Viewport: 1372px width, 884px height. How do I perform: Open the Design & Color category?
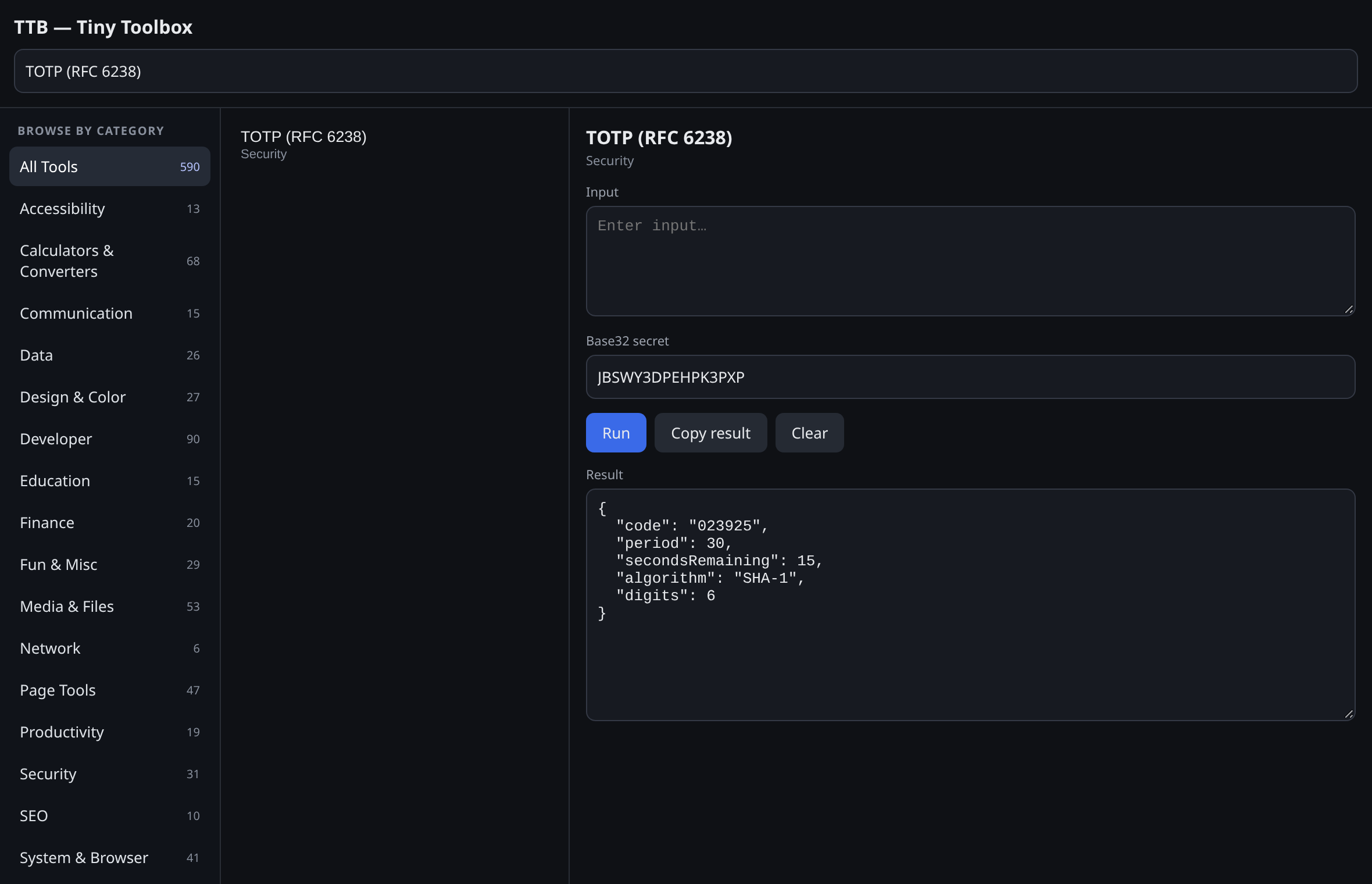coord(110,397)
